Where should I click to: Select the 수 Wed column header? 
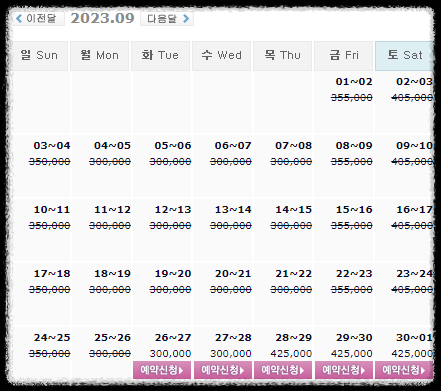point(221,56)
